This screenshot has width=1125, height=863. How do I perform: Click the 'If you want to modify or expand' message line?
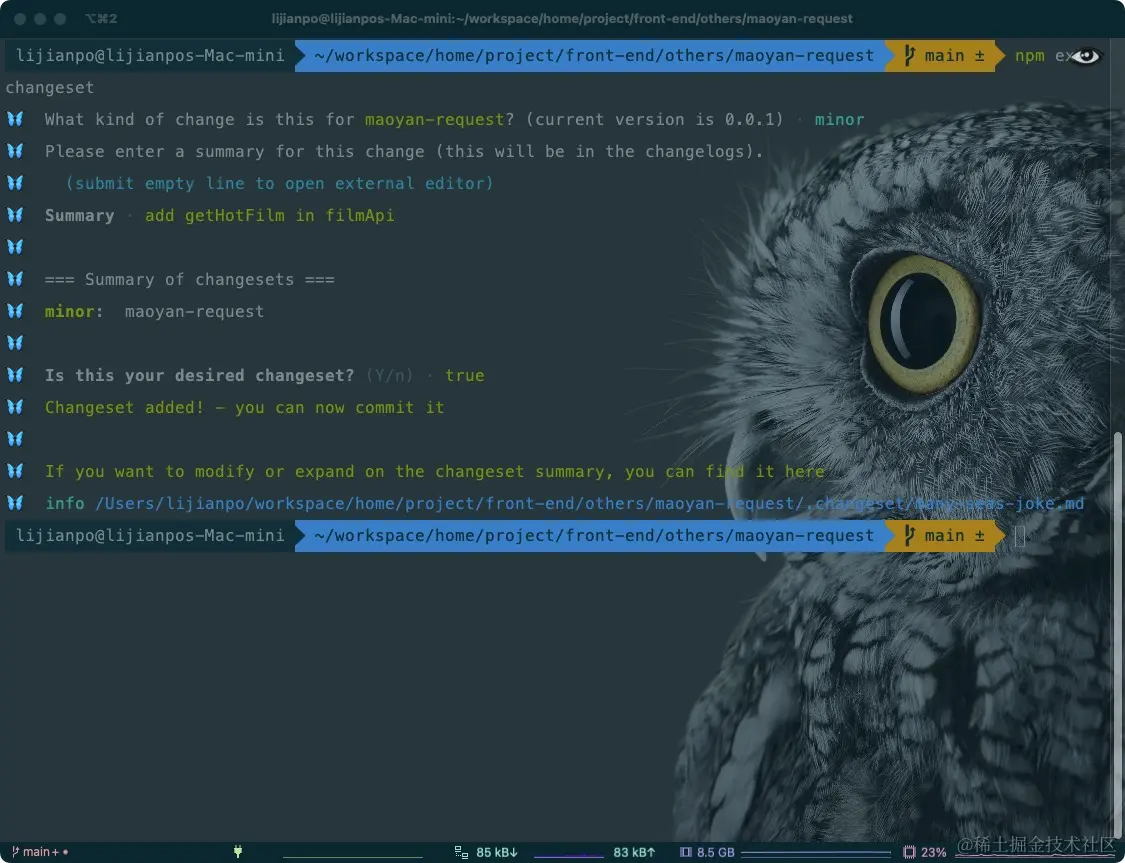tap(434, 471)
